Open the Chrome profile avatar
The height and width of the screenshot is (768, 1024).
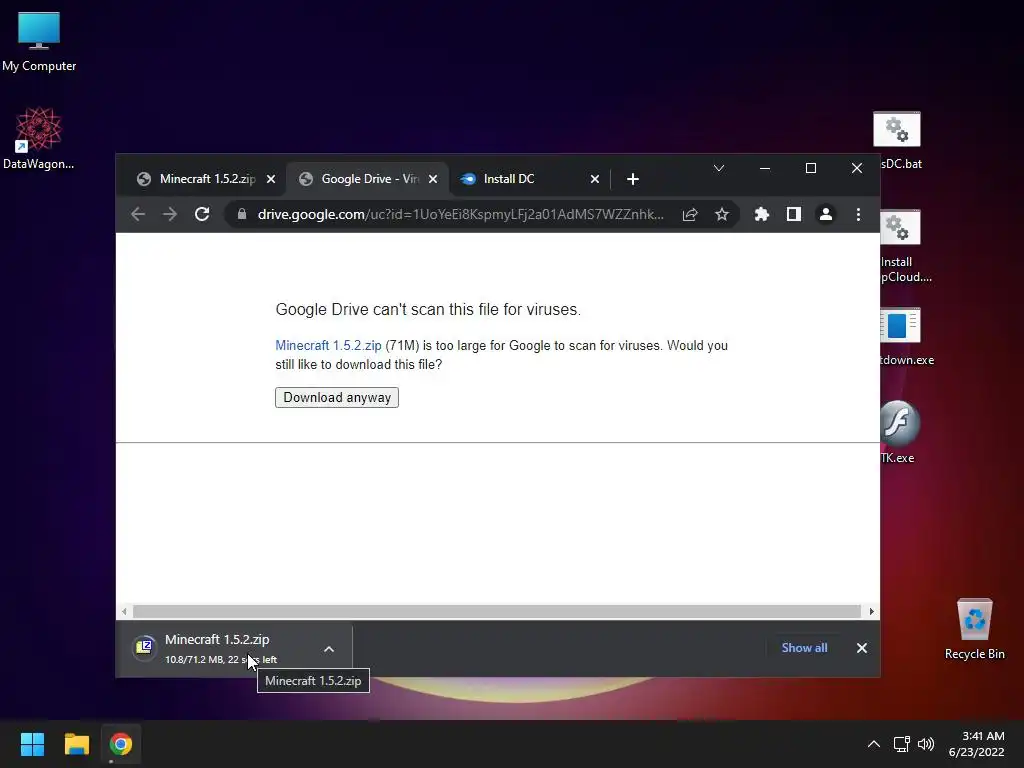[x=825, y=214]
